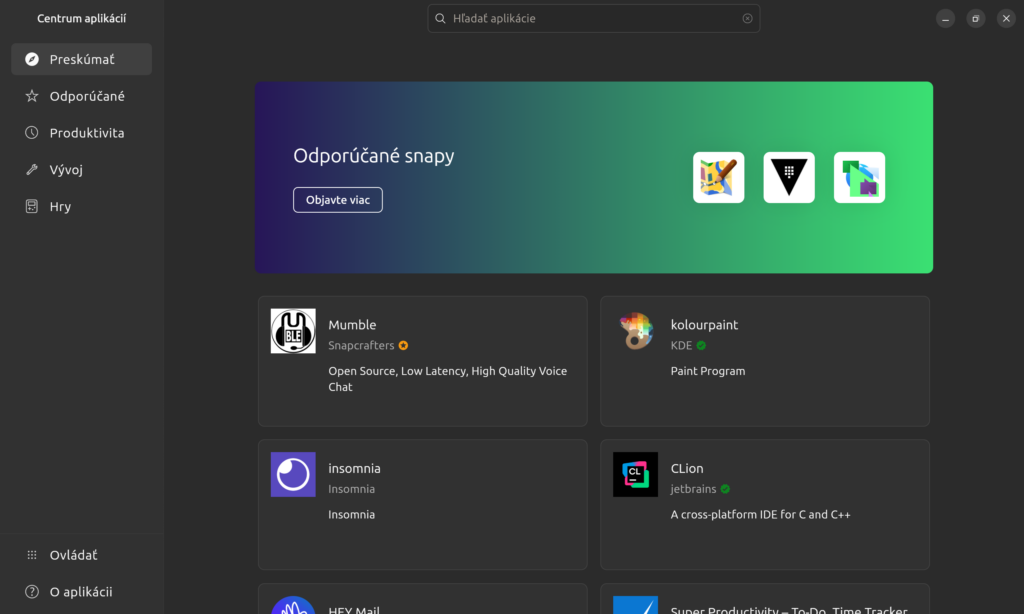The height and width of the screenshot is (614, 1024).
Task: Click the grid icon beside Ovládať
Action: 31,555
